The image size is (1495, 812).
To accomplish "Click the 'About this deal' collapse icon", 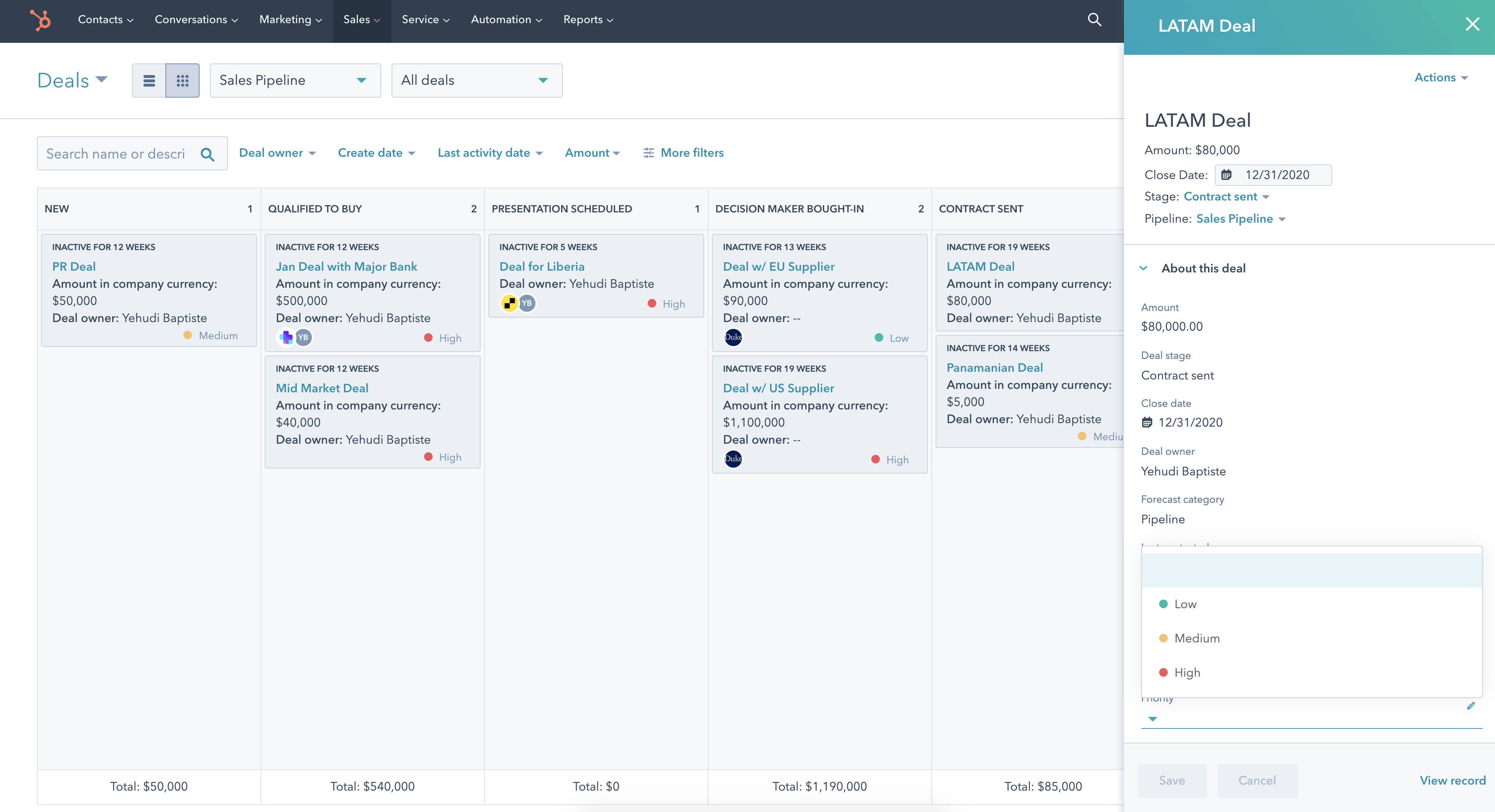I will [x=1143, y=268].
